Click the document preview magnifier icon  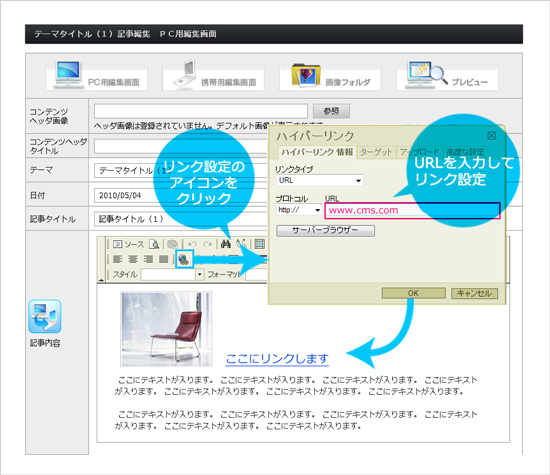click(x=154, y=244)
